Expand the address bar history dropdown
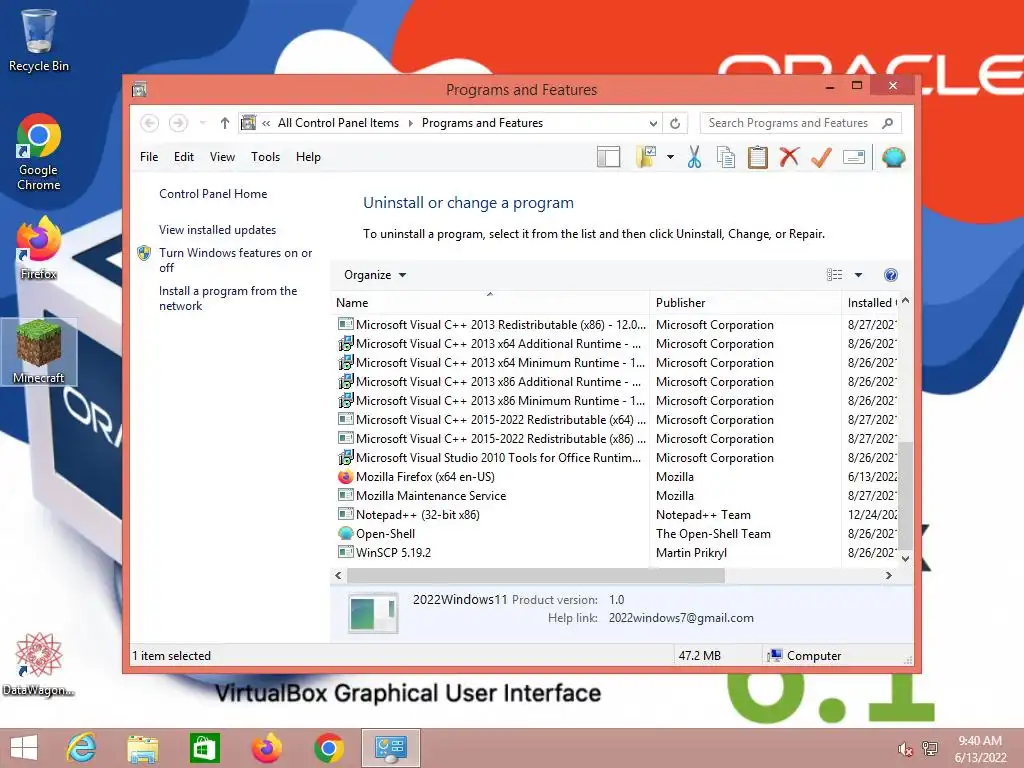Screen dimensions: 1024x768 (653, 123)
